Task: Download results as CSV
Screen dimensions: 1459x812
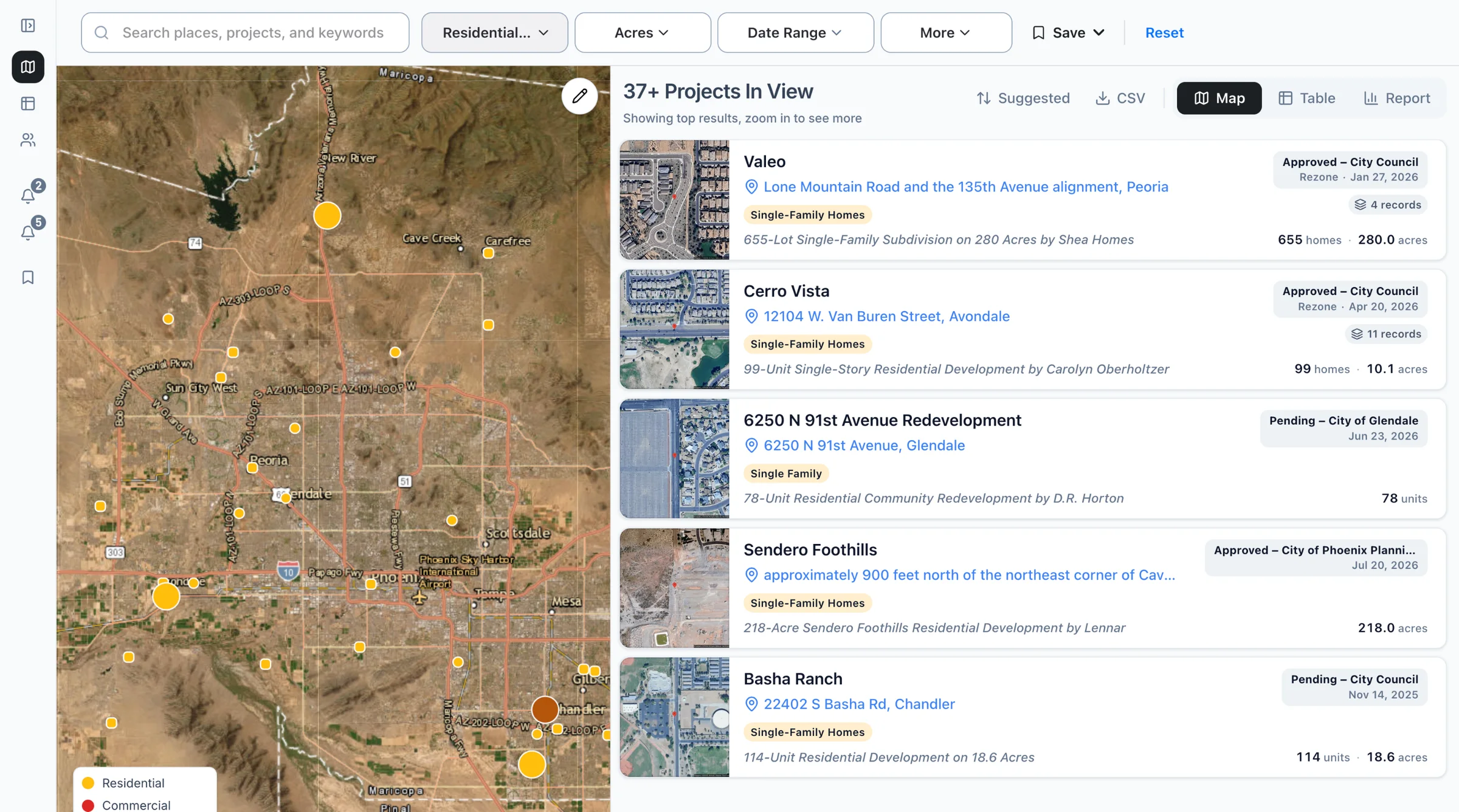Action: 1120,98
